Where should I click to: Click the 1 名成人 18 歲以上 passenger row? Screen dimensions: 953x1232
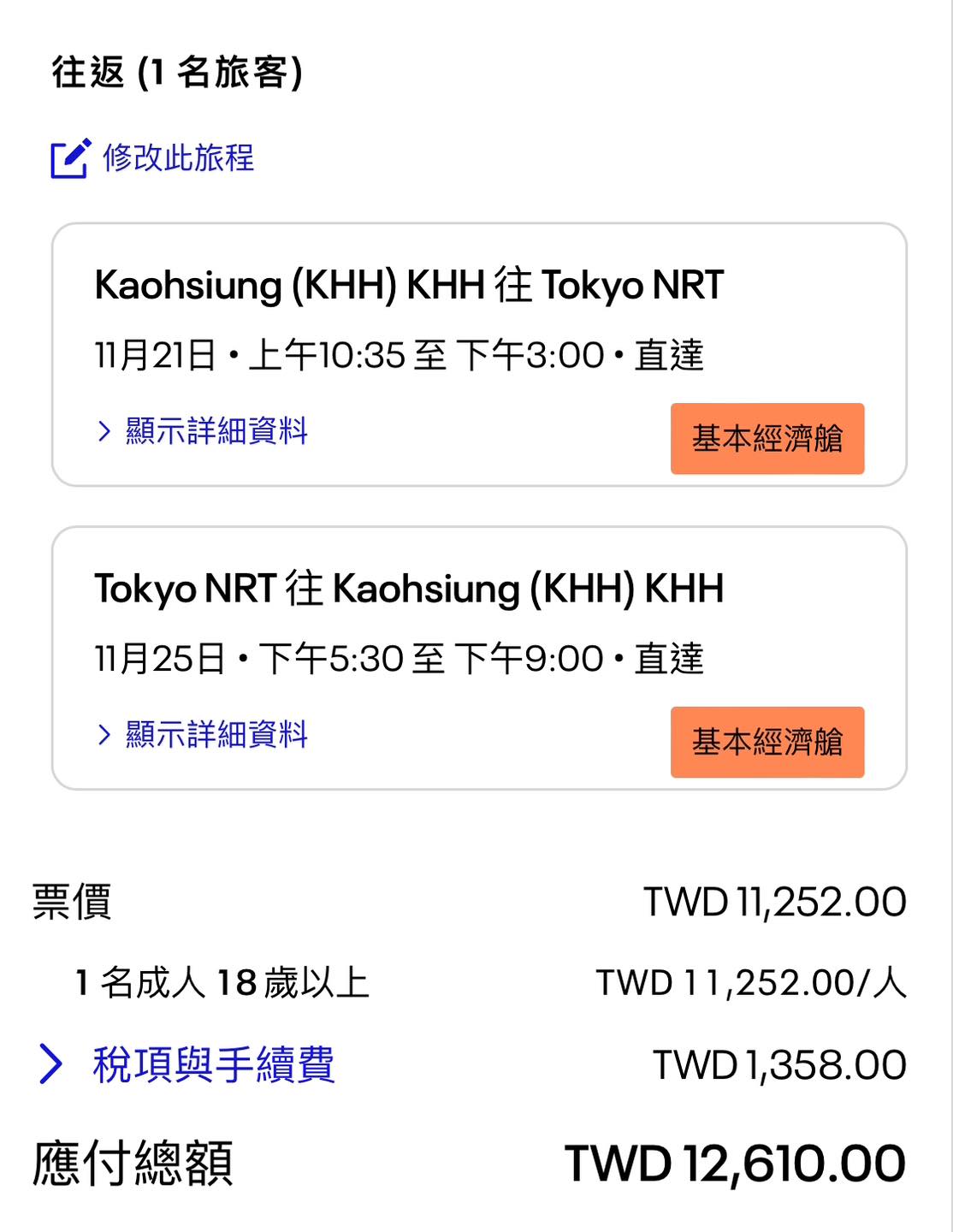click(x=222, y=983)
